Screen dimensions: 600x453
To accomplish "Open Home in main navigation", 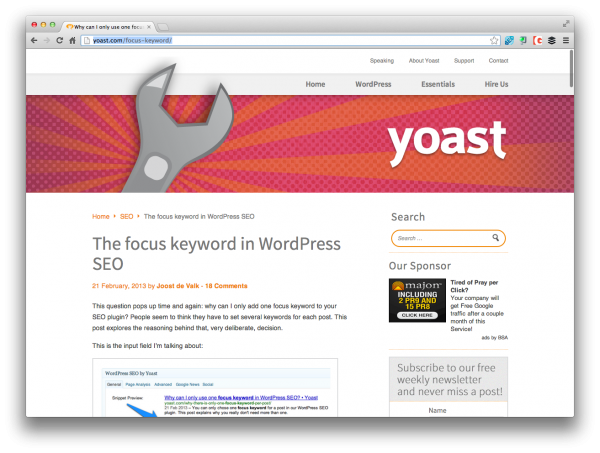I will pyautogui.click(x=315, y=84).
